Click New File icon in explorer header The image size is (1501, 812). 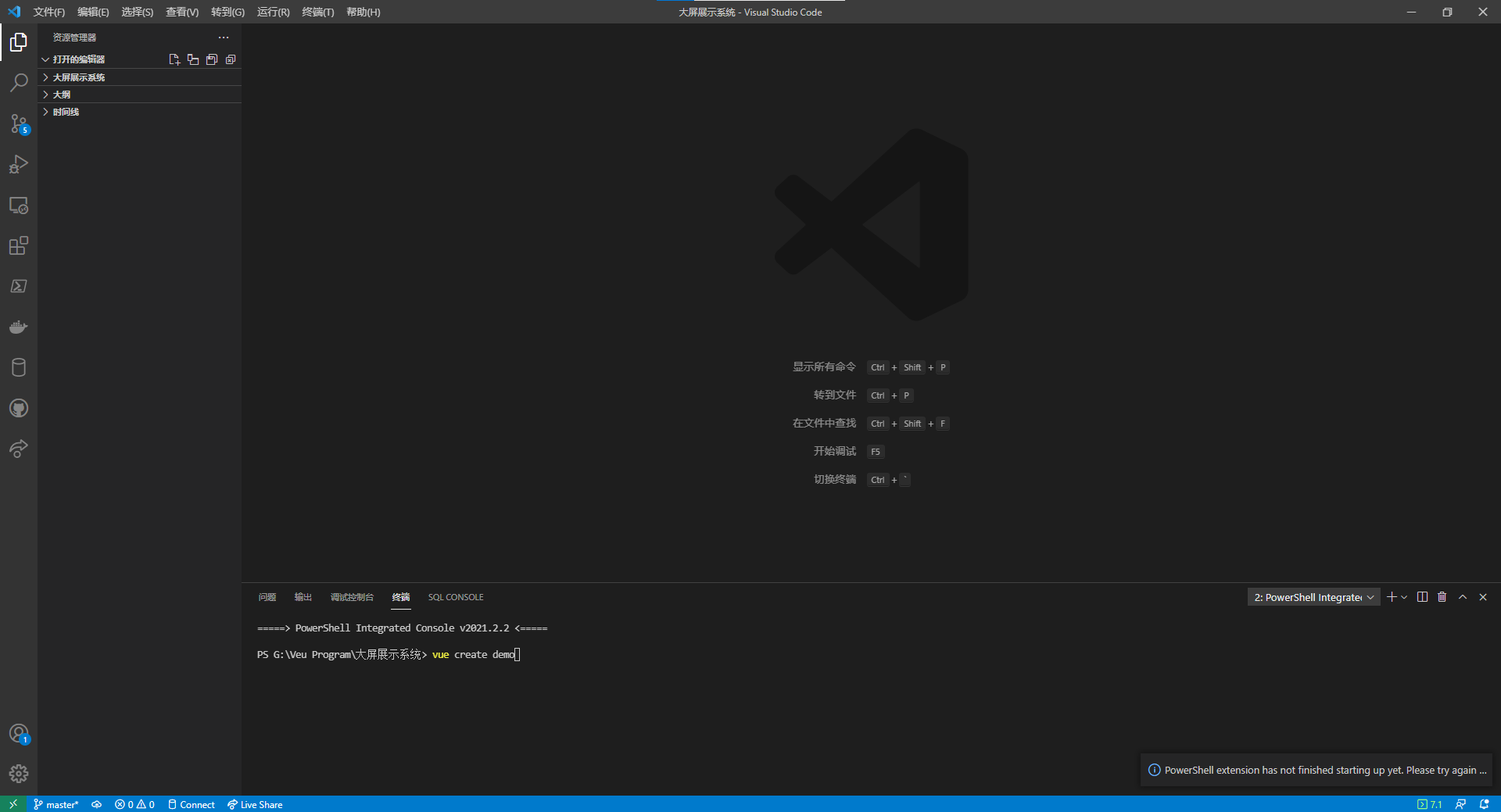174,59
